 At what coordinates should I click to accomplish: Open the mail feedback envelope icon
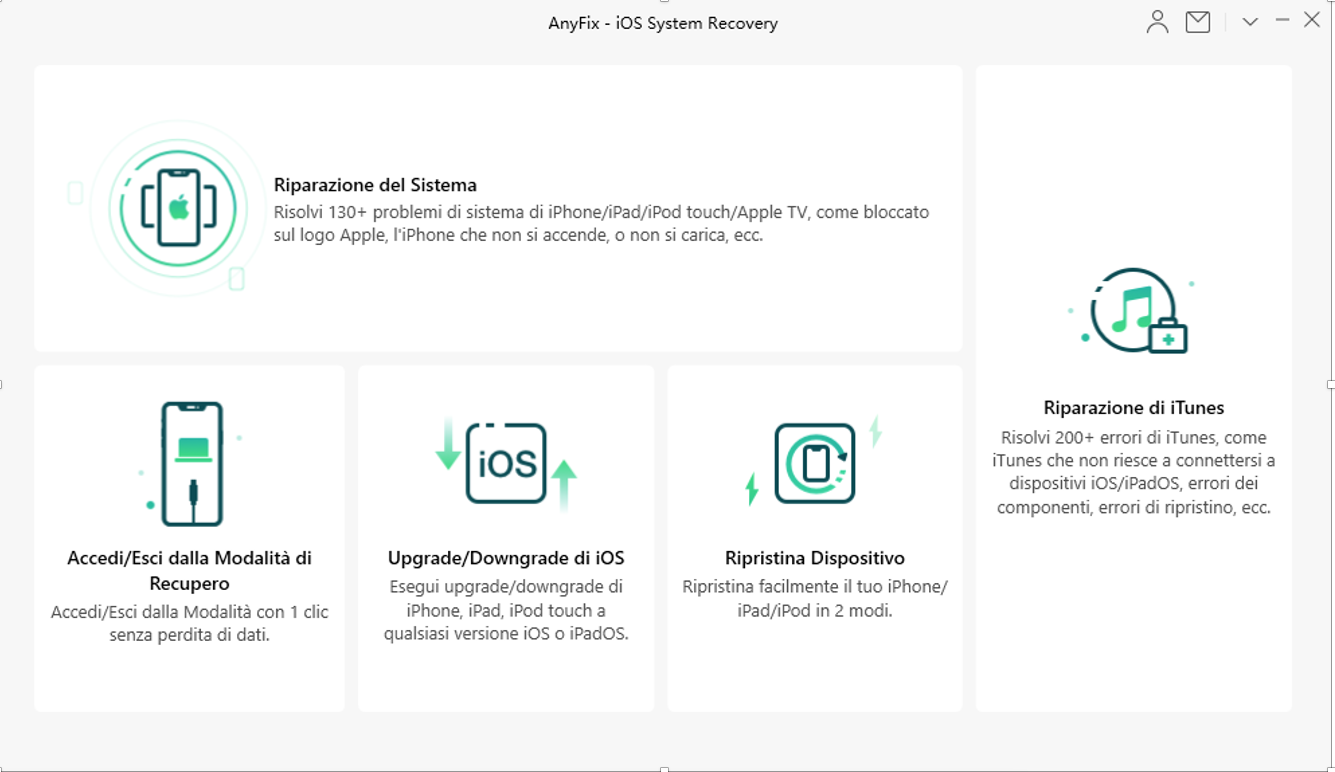point(1198,22)
